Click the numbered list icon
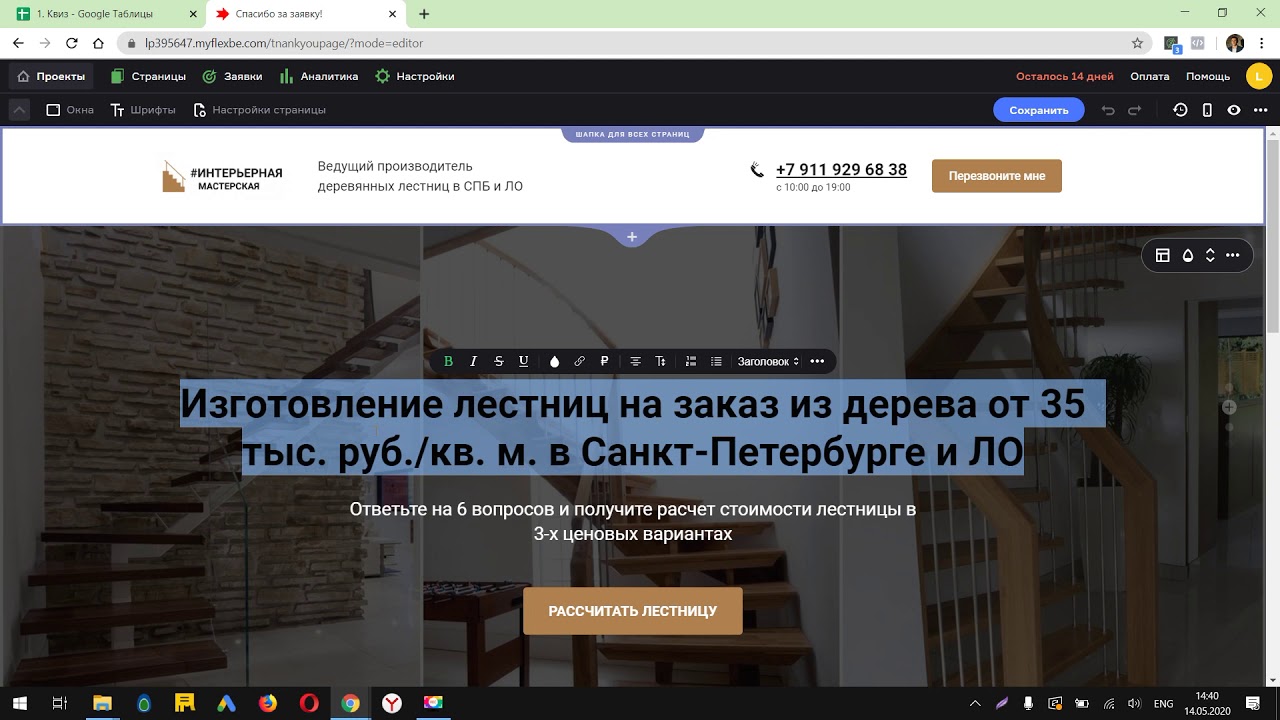Image resolution: width=1280 pixels, height=720 pixels. (x=691, y=361)
